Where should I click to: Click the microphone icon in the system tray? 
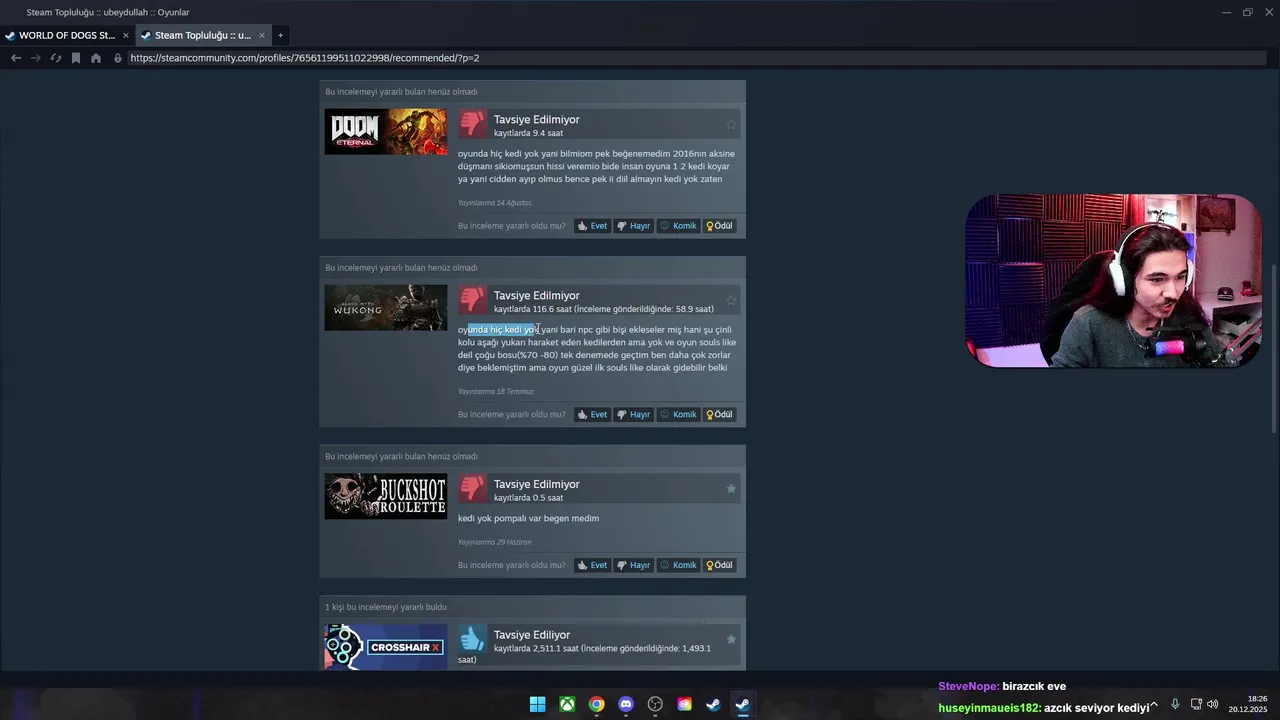tap(1175, 704)
